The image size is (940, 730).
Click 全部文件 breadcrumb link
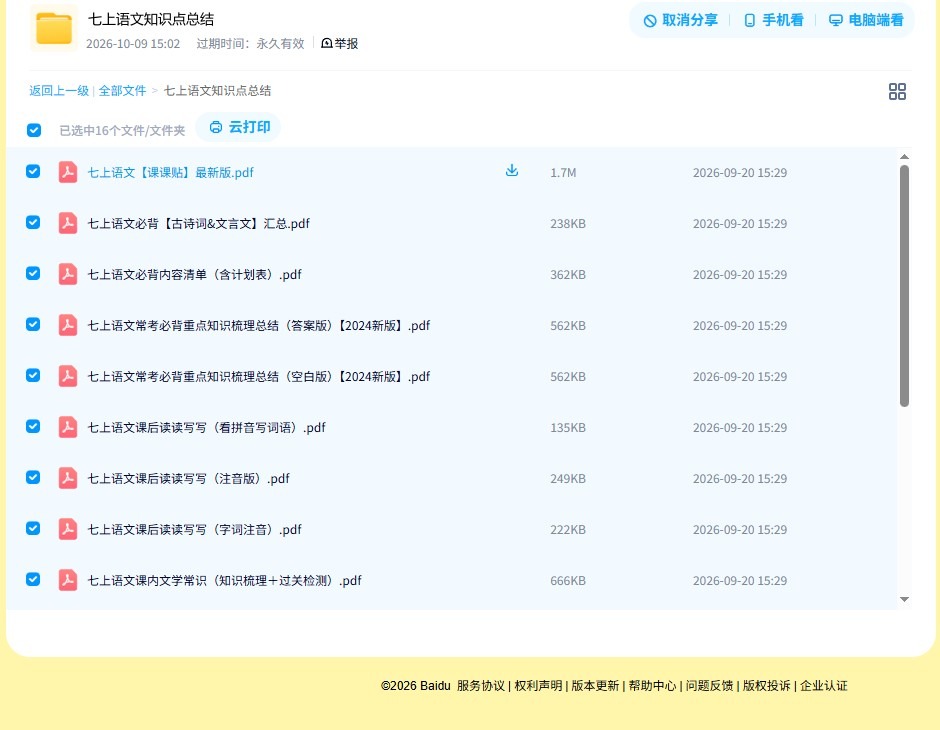pyautogui.click(x=122, y=91)
